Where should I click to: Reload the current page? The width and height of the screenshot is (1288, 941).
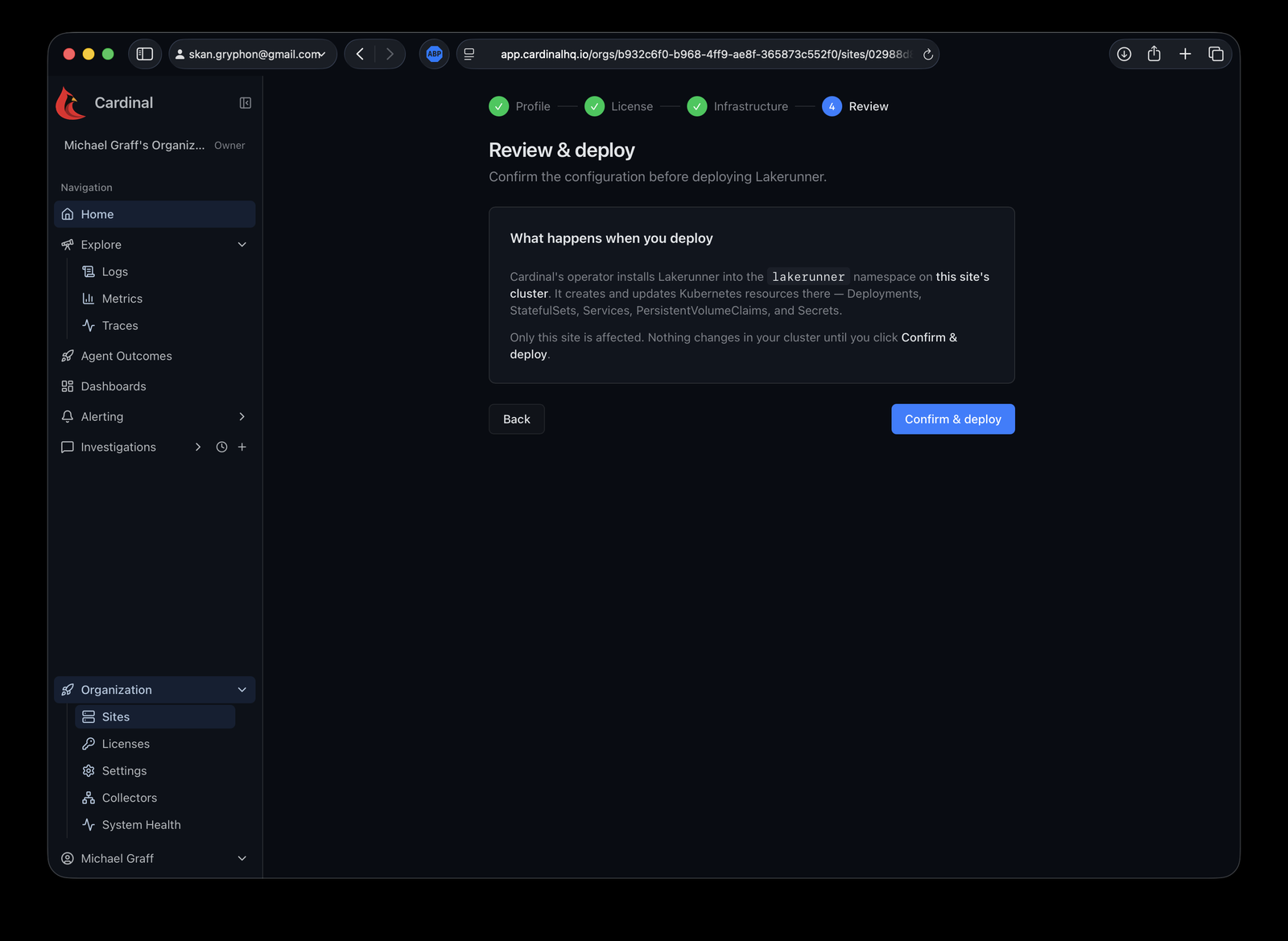928,54
